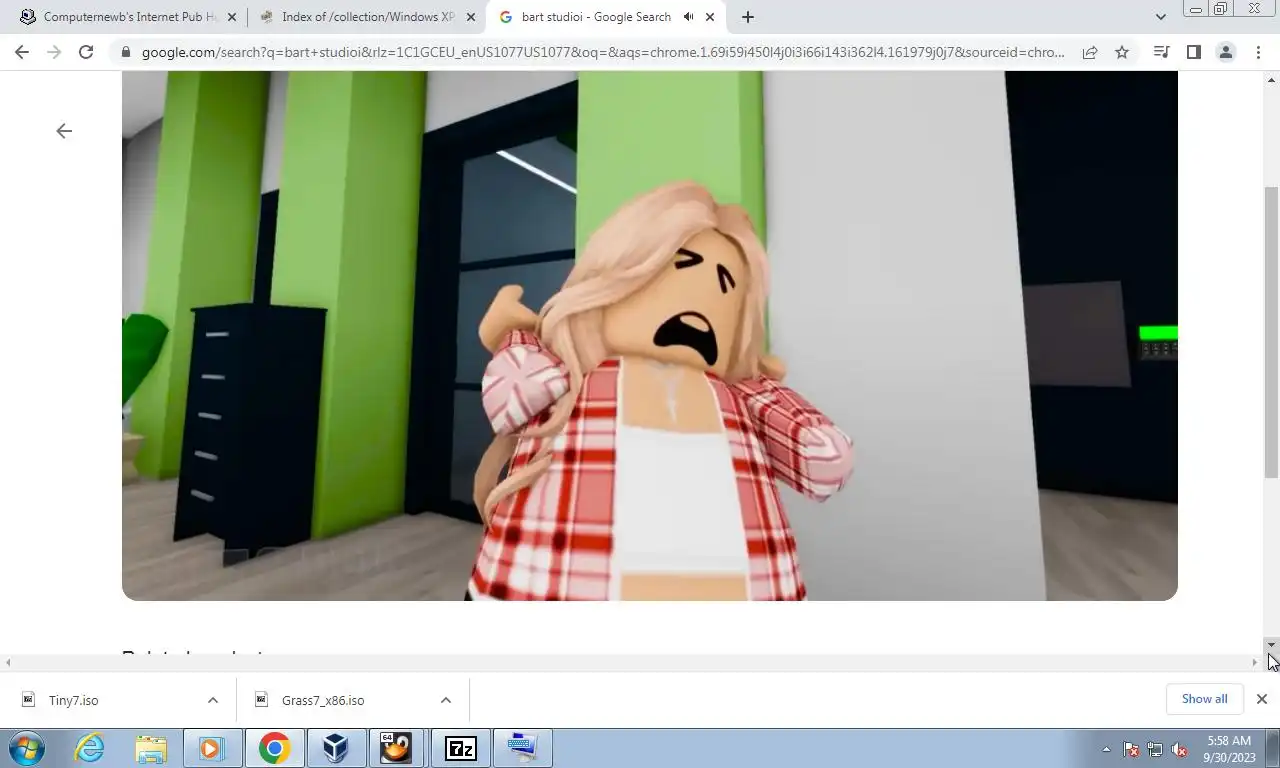Bookmark this page with the star icon
Image resolution: width=1280 pixels, height=768 pixels.
[1122, 52]
